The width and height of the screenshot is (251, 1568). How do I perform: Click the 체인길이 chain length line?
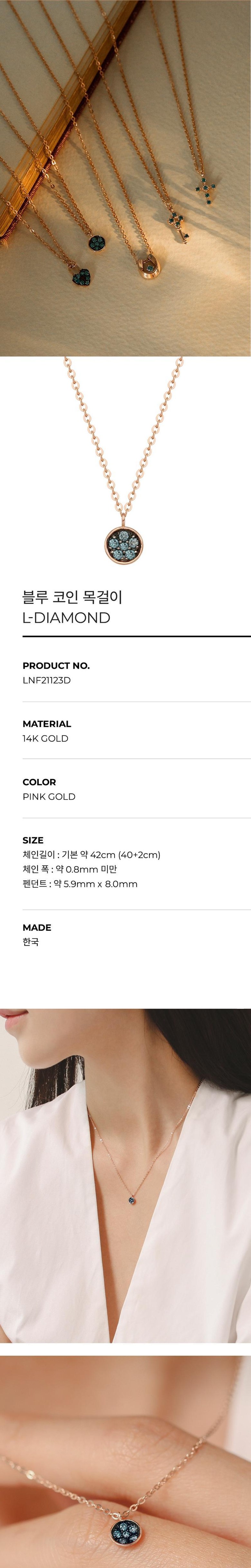click(91, 855)
